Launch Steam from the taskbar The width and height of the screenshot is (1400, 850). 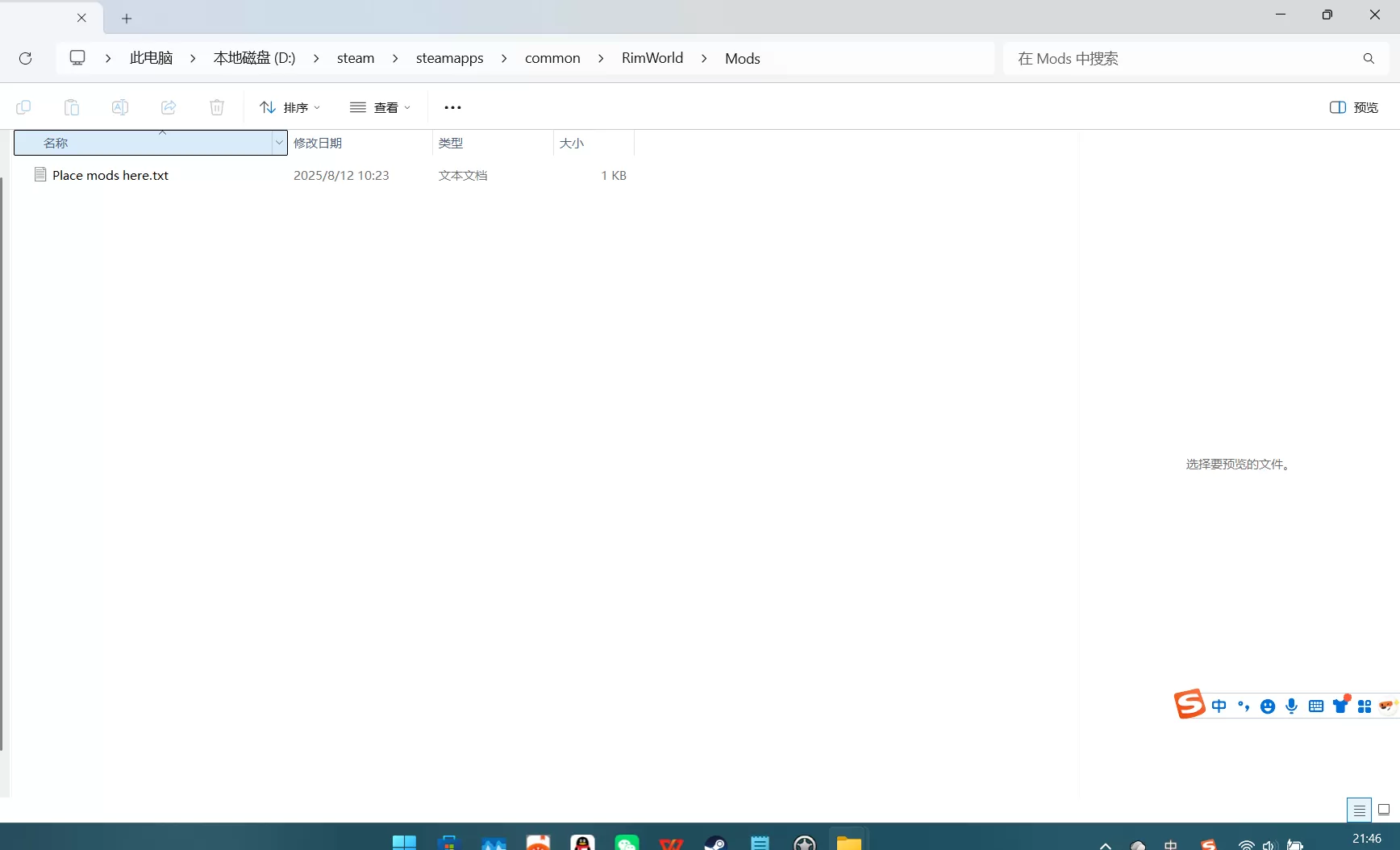715,842
